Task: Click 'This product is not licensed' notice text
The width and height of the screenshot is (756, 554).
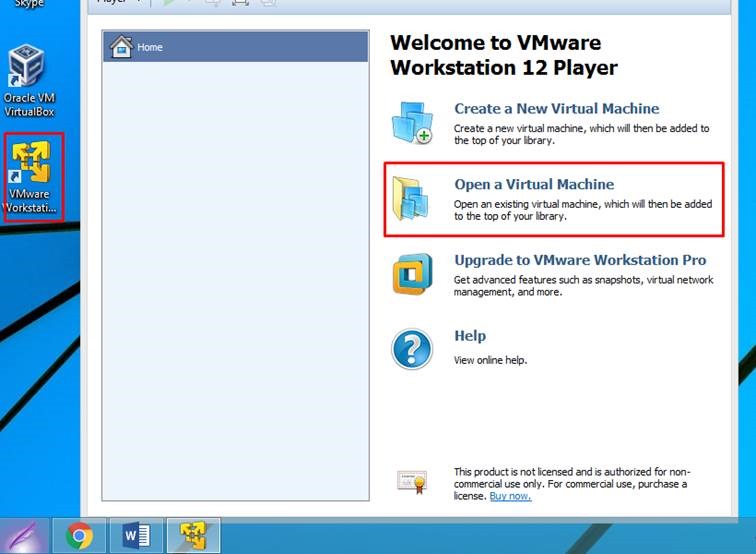Action: [572, 484]
